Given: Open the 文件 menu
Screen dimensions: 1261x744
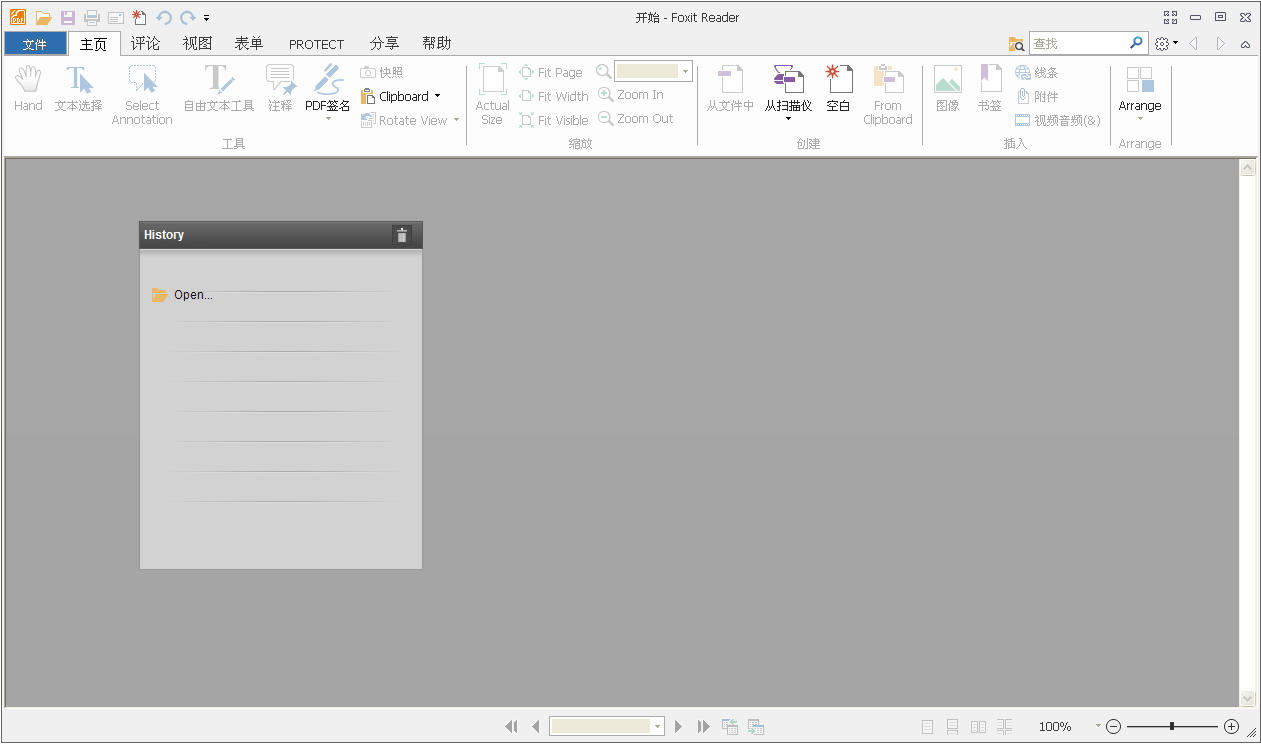Looking at the screenshot, I should (x=35, y=43).
